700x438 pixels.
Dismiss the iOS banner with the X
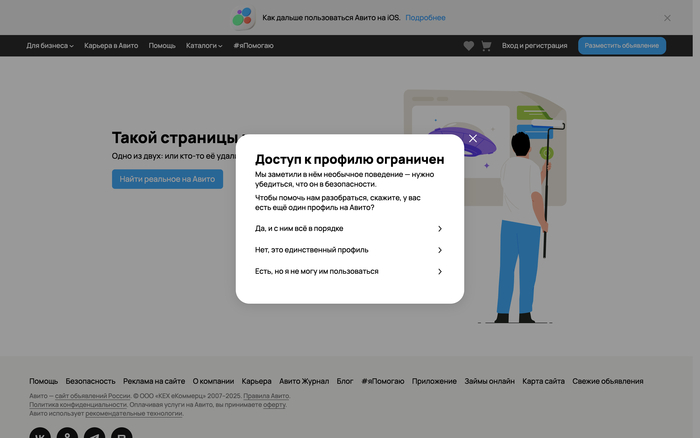click(668, 18)
